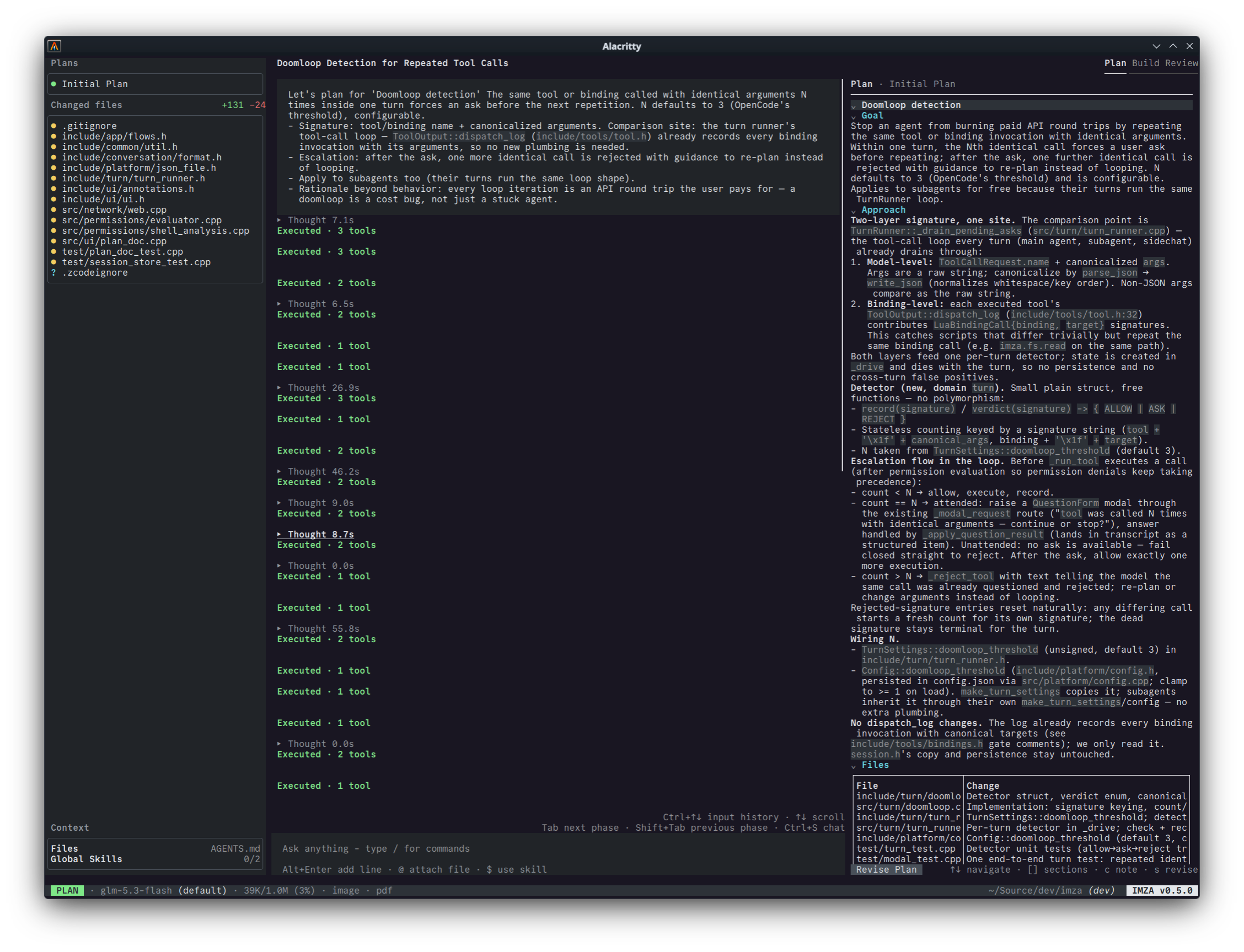Viewport: 1244px width, 952px height.
Task: Expand the Thought 55.8s entry
Action: point(318,629)
